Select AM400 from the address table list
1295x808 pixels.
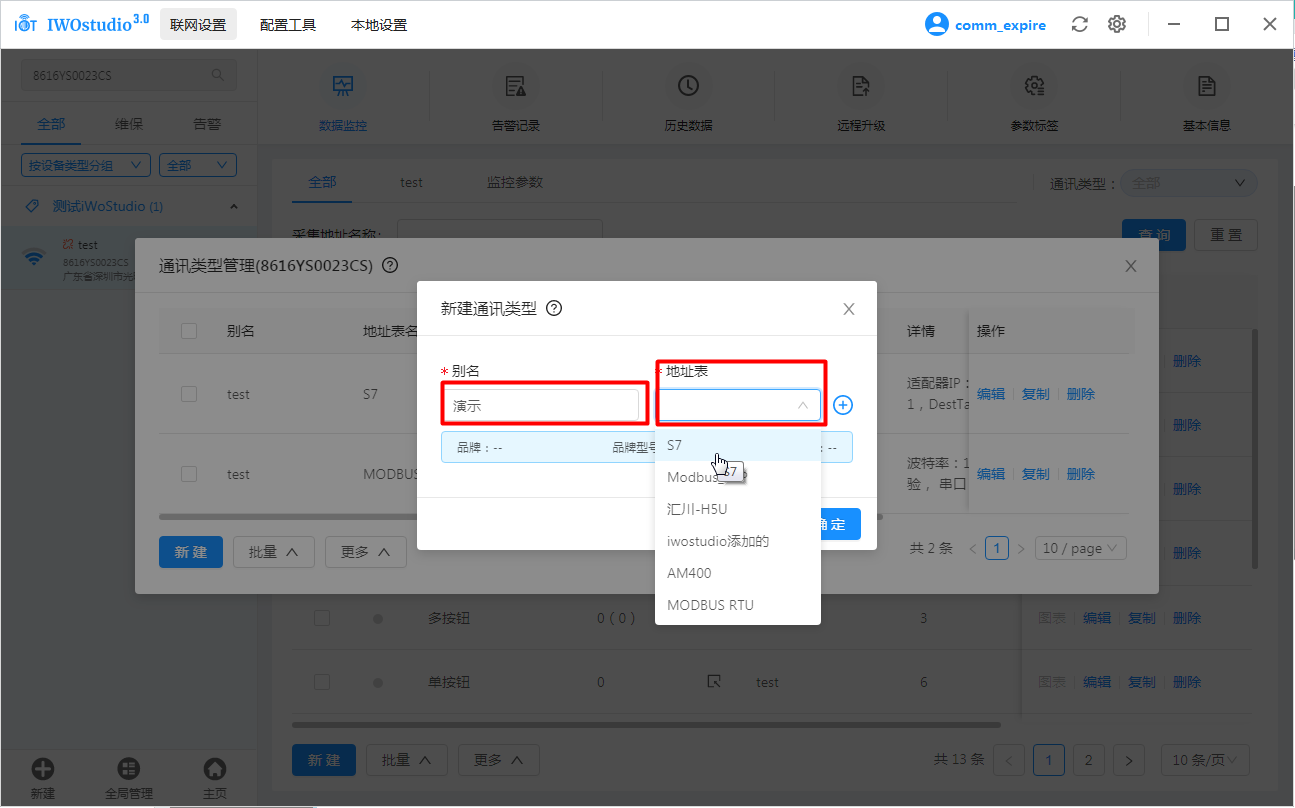[x=689, y=573]
